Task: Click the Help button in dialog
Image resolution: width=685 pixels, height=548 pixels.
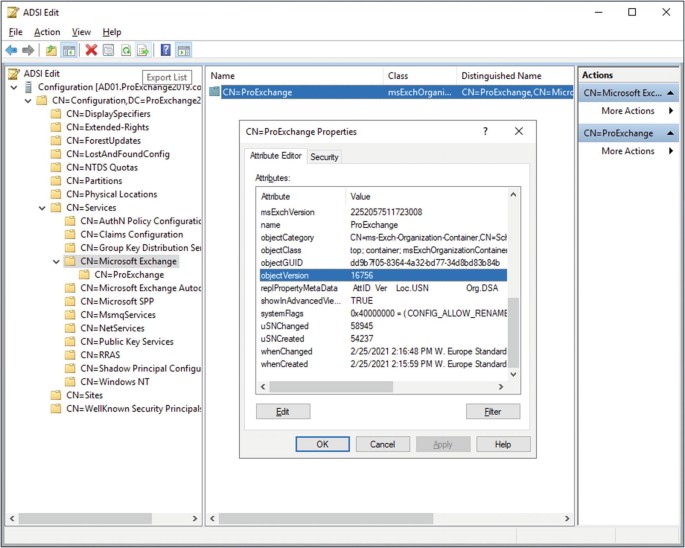Action: (503, 444)
